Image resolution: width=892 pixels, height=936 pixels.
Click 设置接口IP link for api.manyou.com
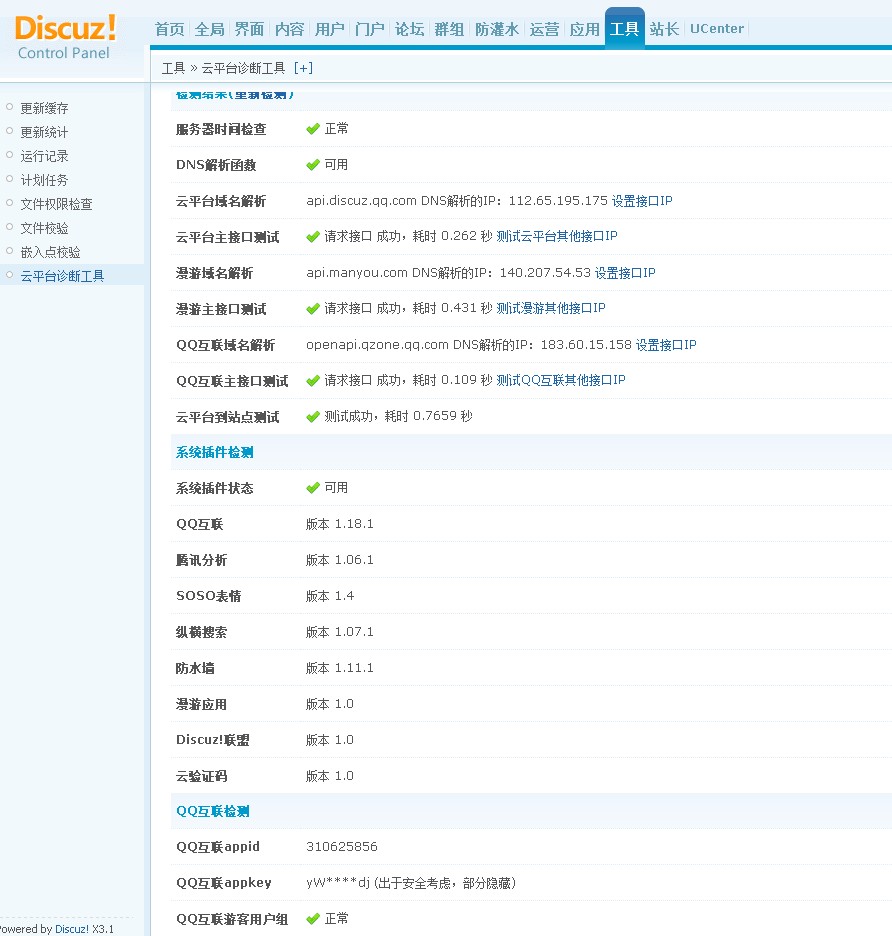click(625, 273)
